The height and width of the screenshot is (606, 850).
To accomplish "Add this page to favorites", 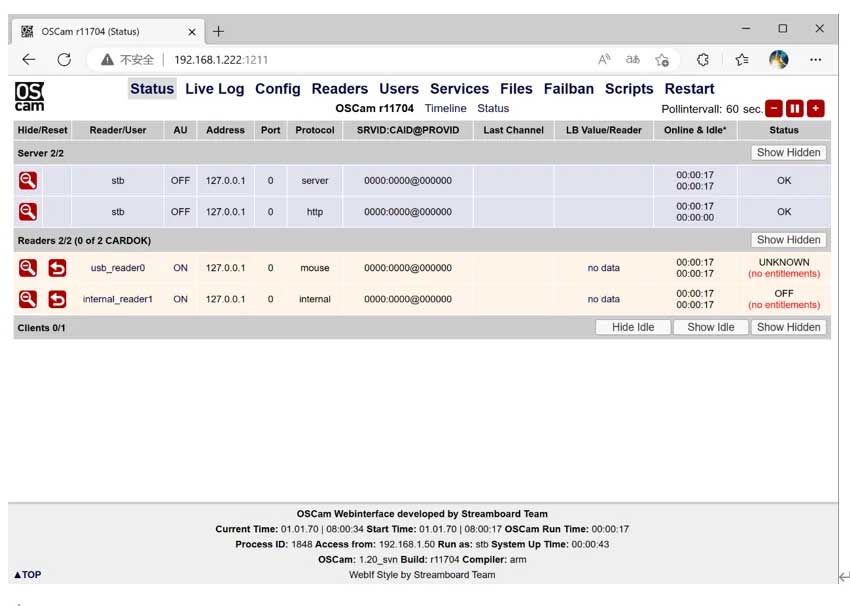I will tap(662, 60).
